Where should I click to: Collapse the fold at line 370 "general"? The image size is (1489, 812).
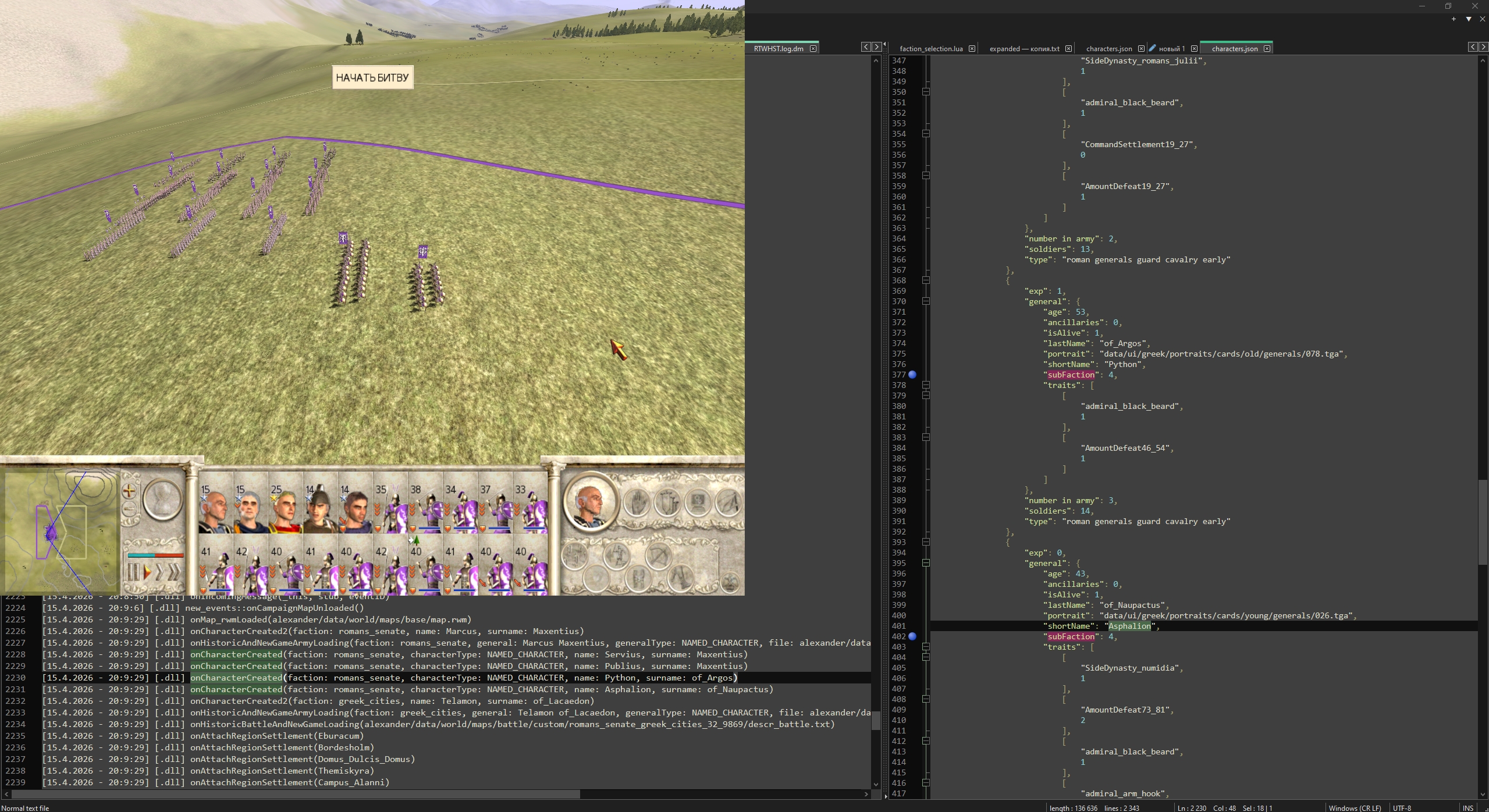(926, 301)
